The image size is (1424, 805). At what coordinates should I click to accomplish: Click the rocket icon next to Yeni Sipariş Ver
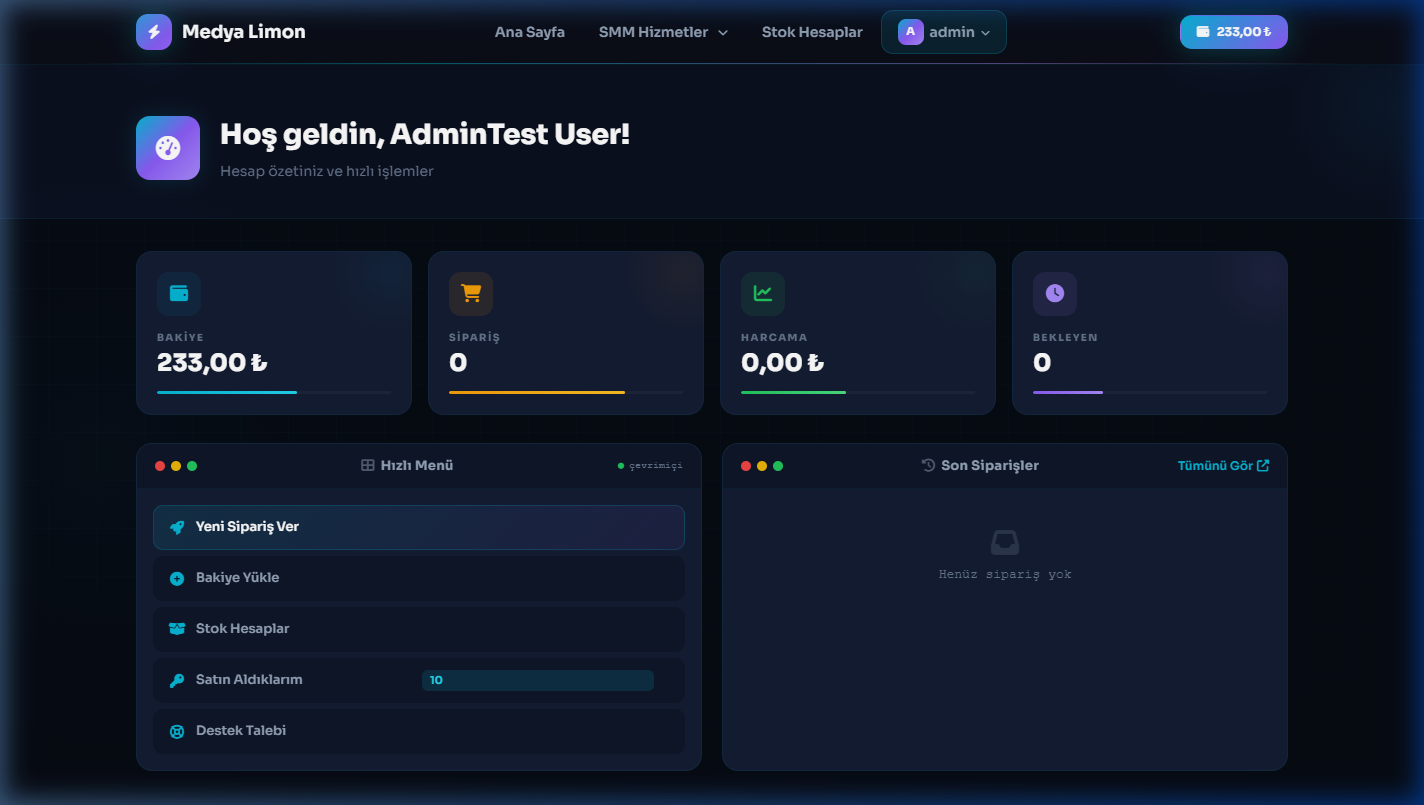[x=177, y=527]
